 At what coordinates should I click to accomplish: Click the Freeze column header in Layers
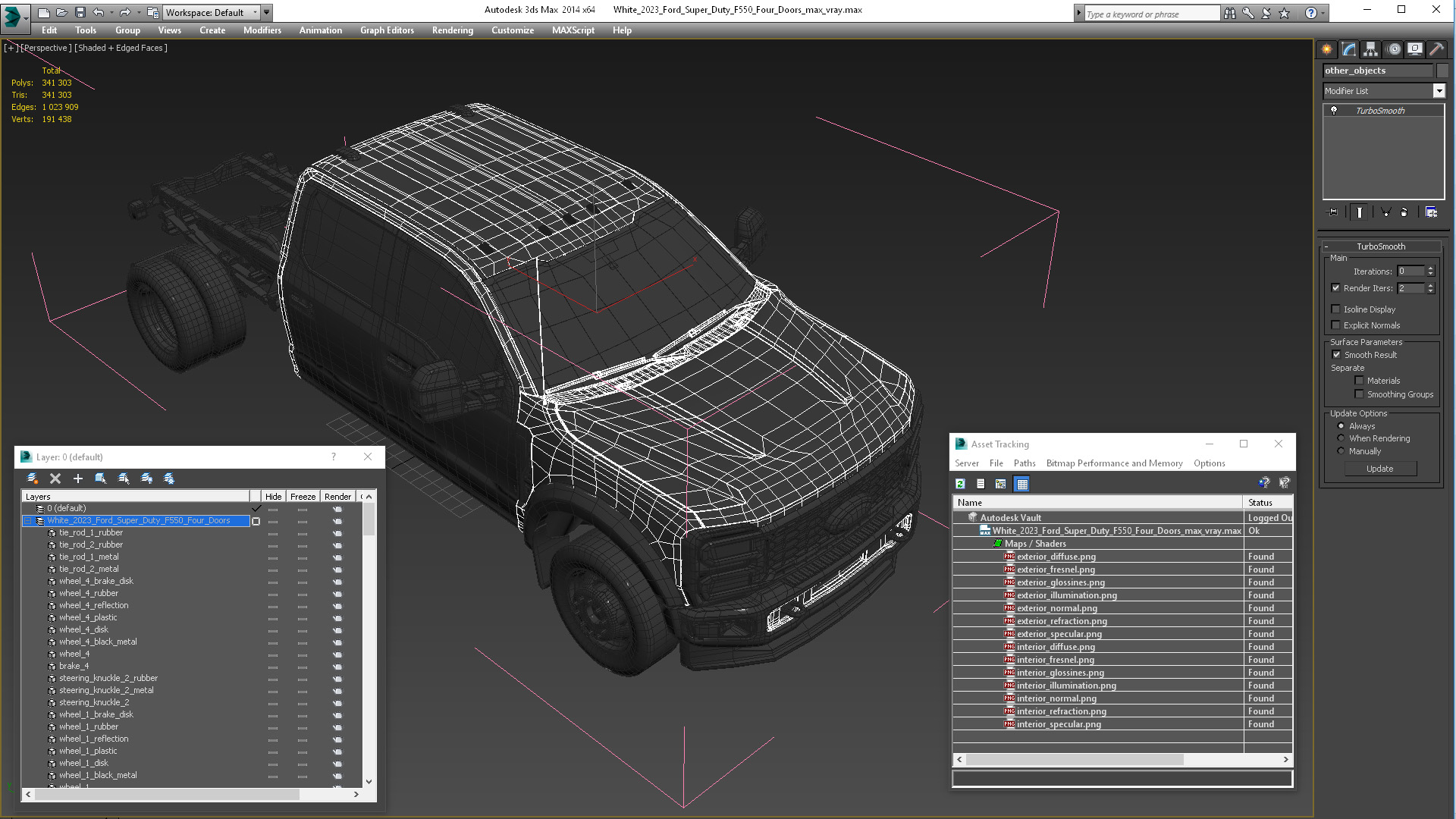(303, 497)
